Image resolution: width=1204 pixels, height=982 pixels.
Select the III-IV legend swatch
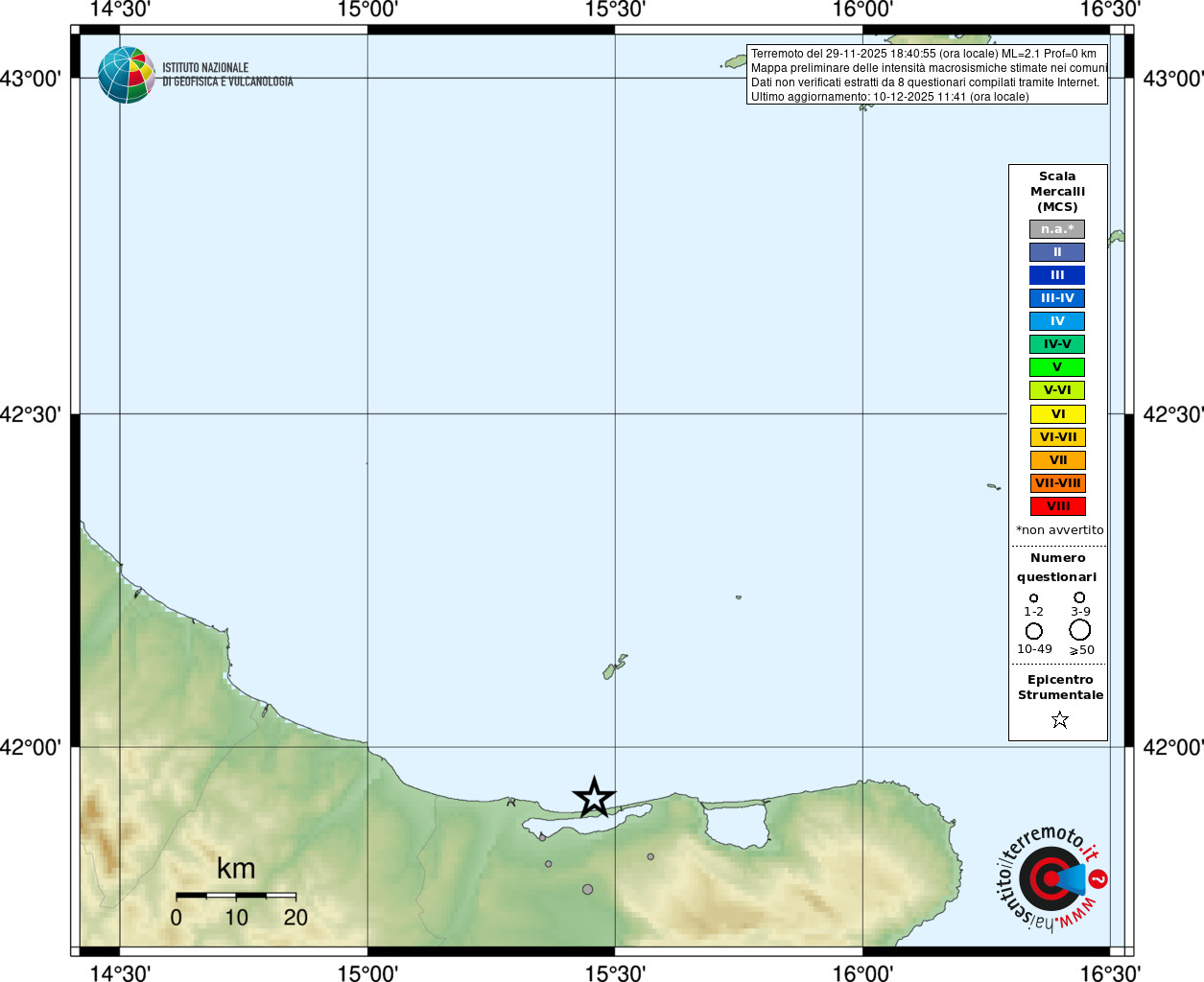coord(1057,298)
